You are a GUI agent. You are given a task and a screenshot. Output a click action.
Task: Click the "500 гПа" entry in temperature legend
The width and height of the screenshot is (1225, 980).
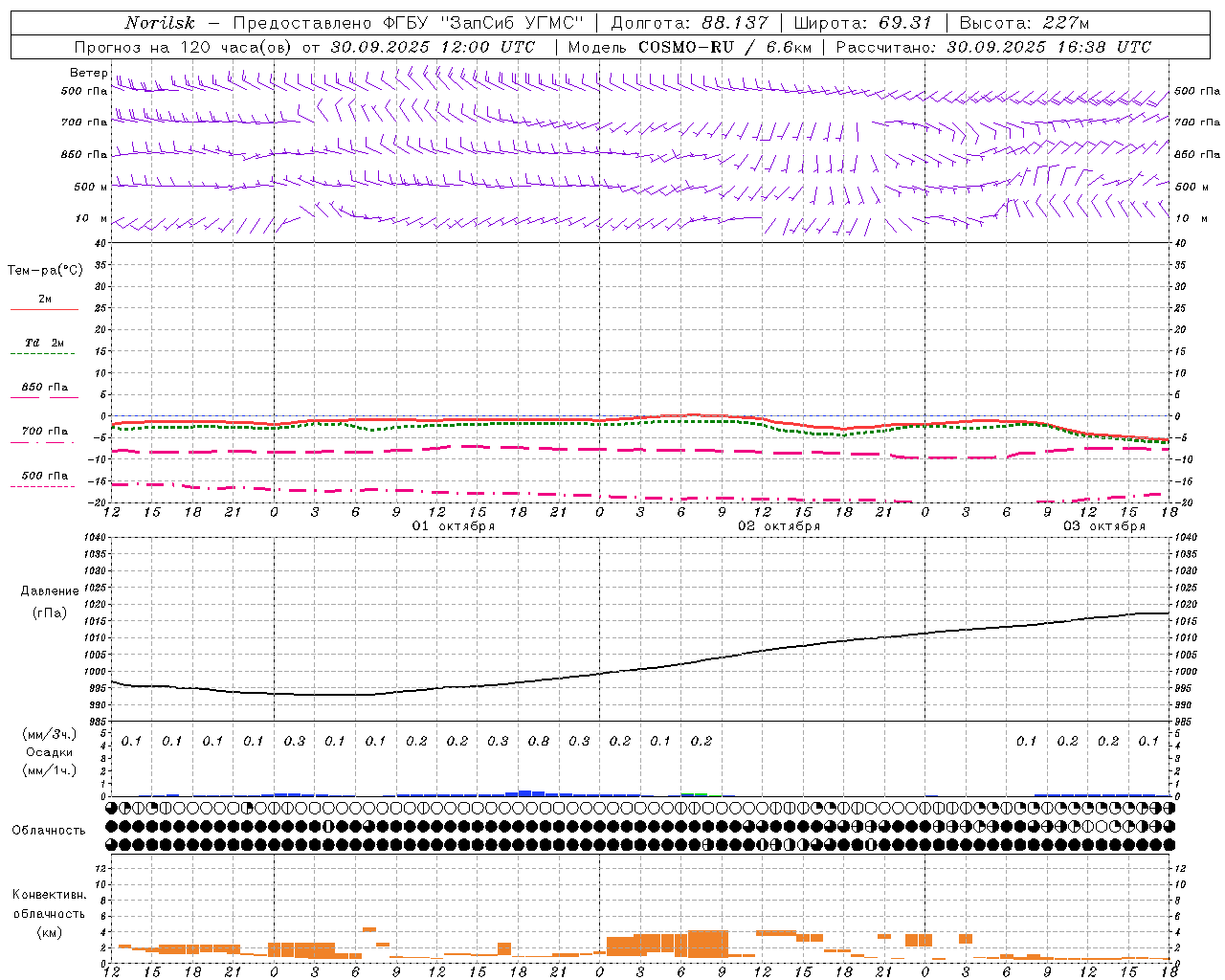44,476
